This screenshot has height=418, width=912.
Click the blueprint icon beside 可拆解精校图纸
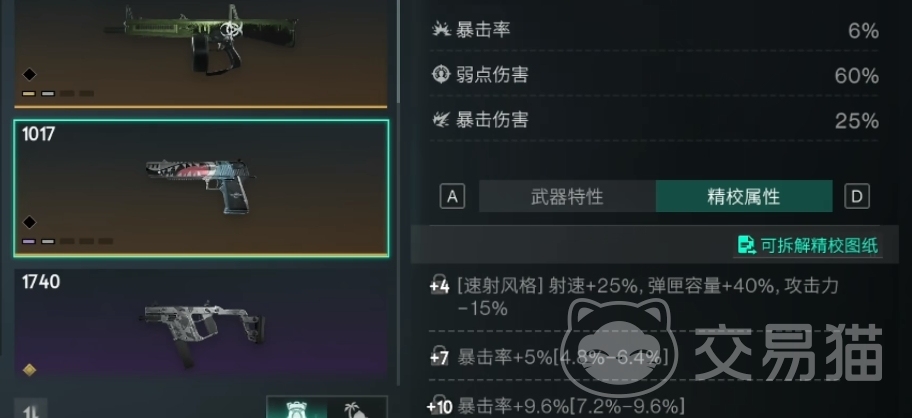[747, 245]
